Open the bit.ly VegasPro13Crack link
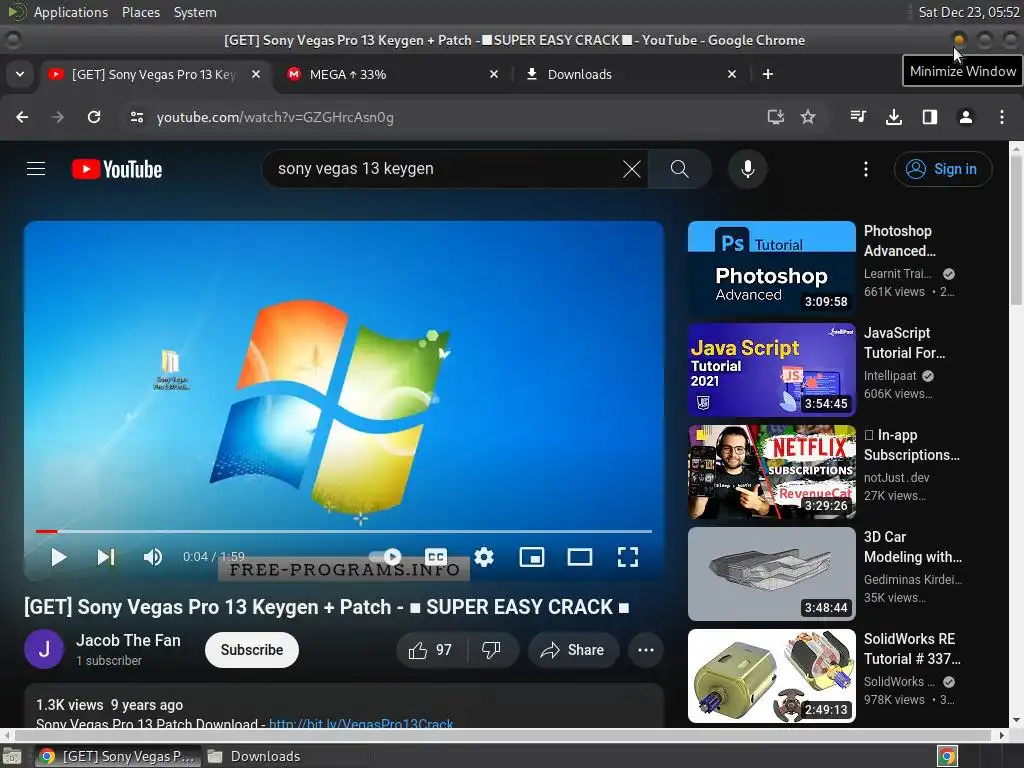The image size is (1024, 768). [x=361, y=724]
